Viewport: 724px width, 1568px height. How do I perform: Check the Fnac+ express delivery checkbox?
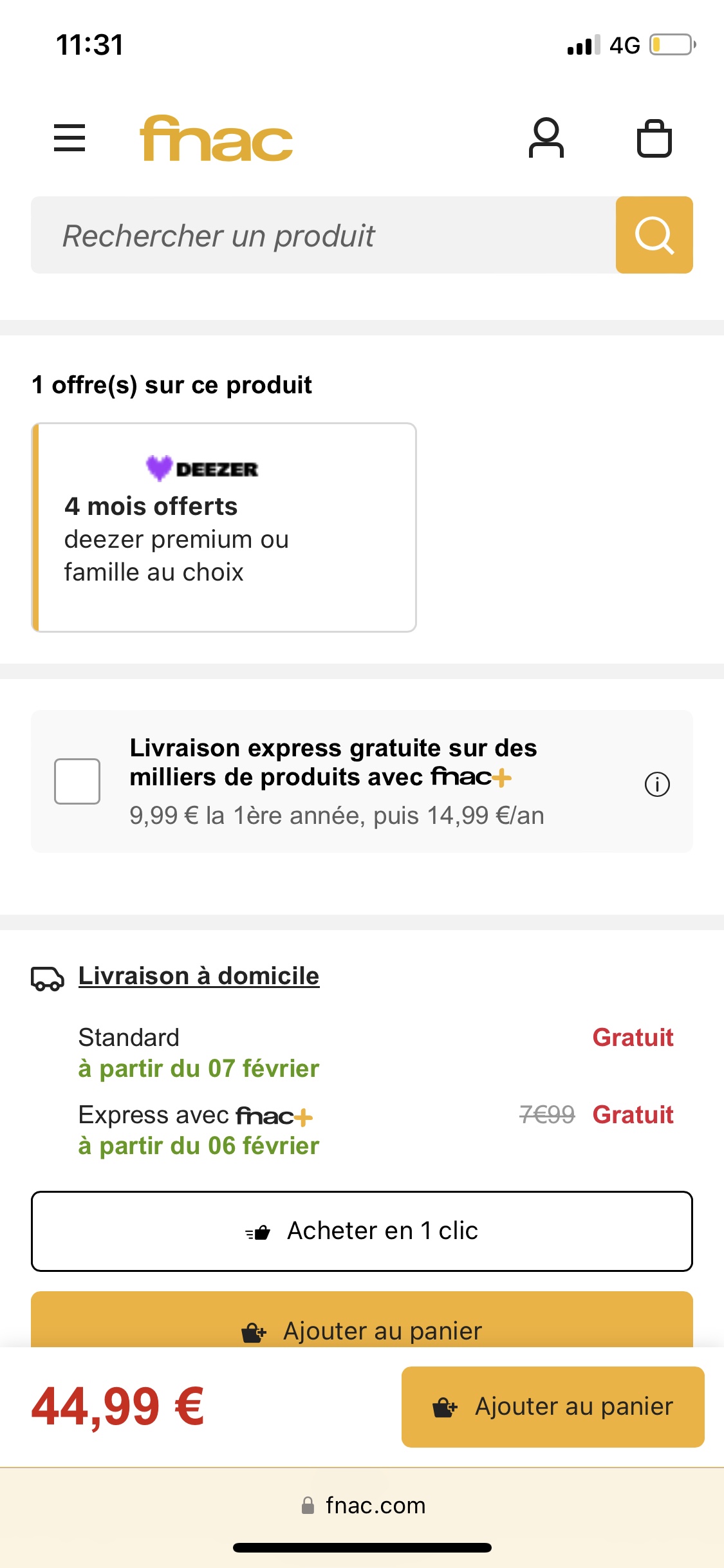pos(77,781)
